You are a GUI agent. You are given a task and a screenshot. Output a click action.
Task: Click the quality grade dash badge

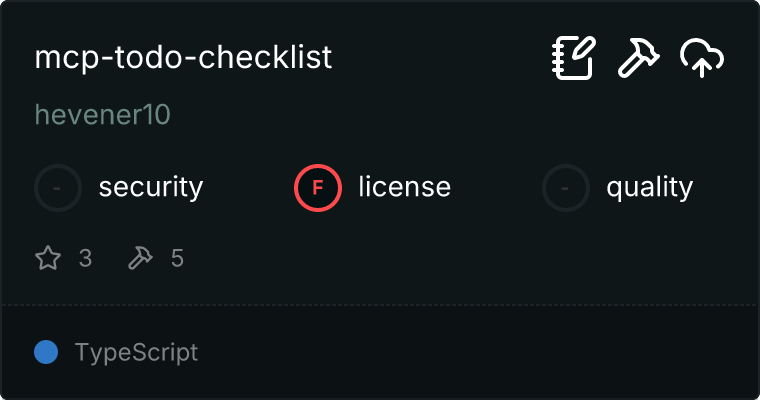pyautogui.click(x=566, y=187)
